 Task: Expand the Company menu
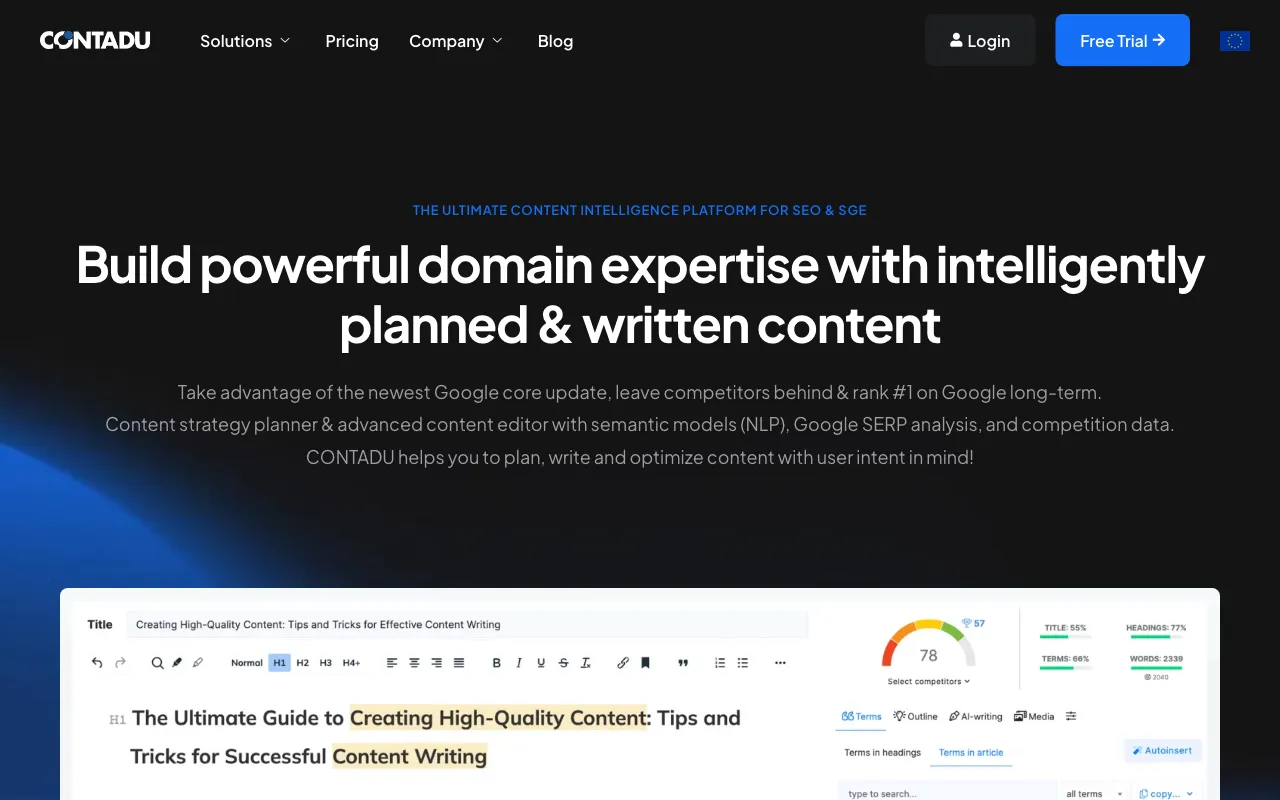click(x=456, y=41)
